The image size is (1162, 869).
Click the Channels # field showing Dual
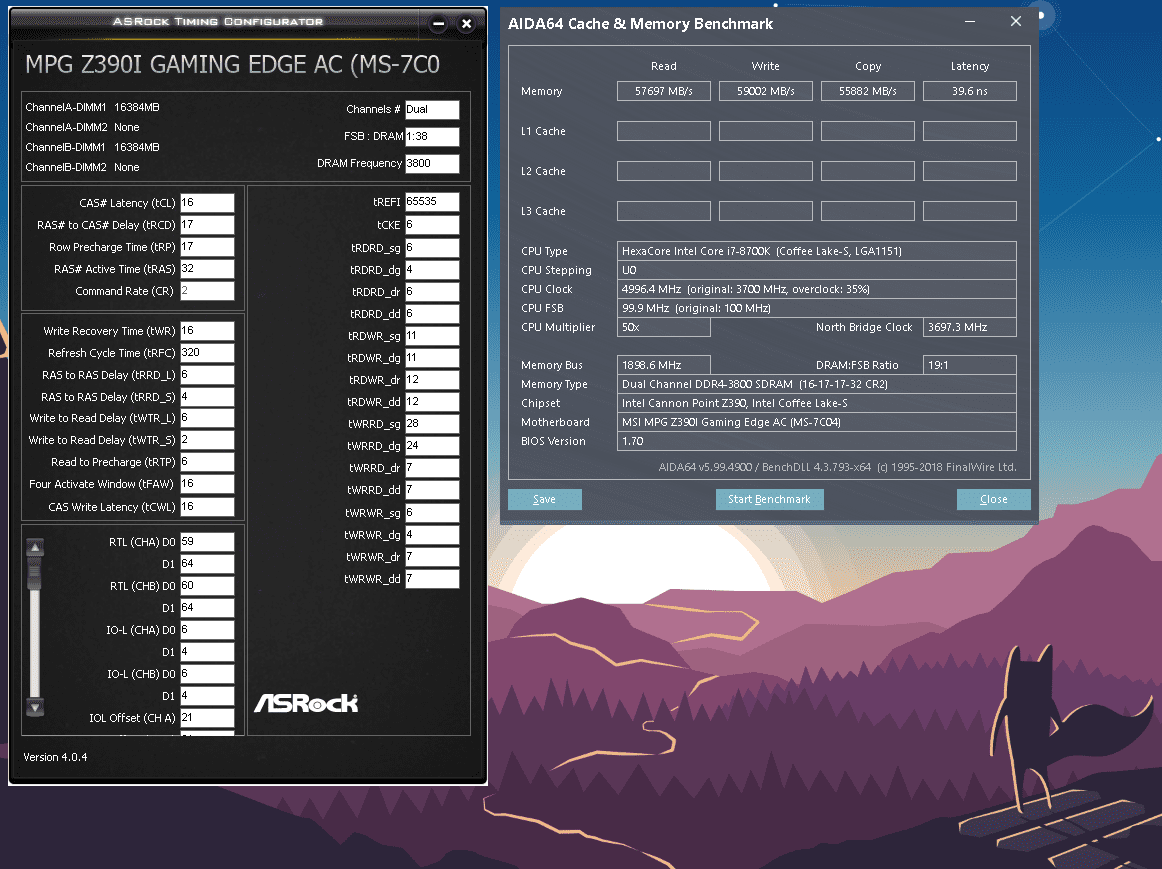click(x=432, y=110)
